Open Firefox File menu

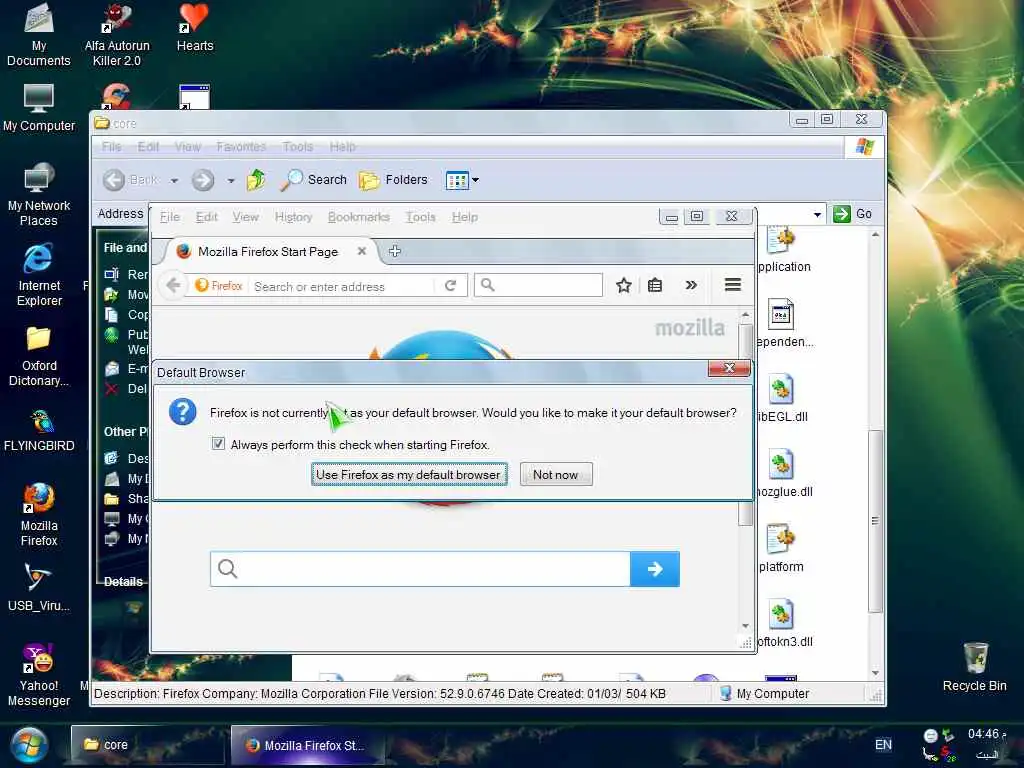170,217
